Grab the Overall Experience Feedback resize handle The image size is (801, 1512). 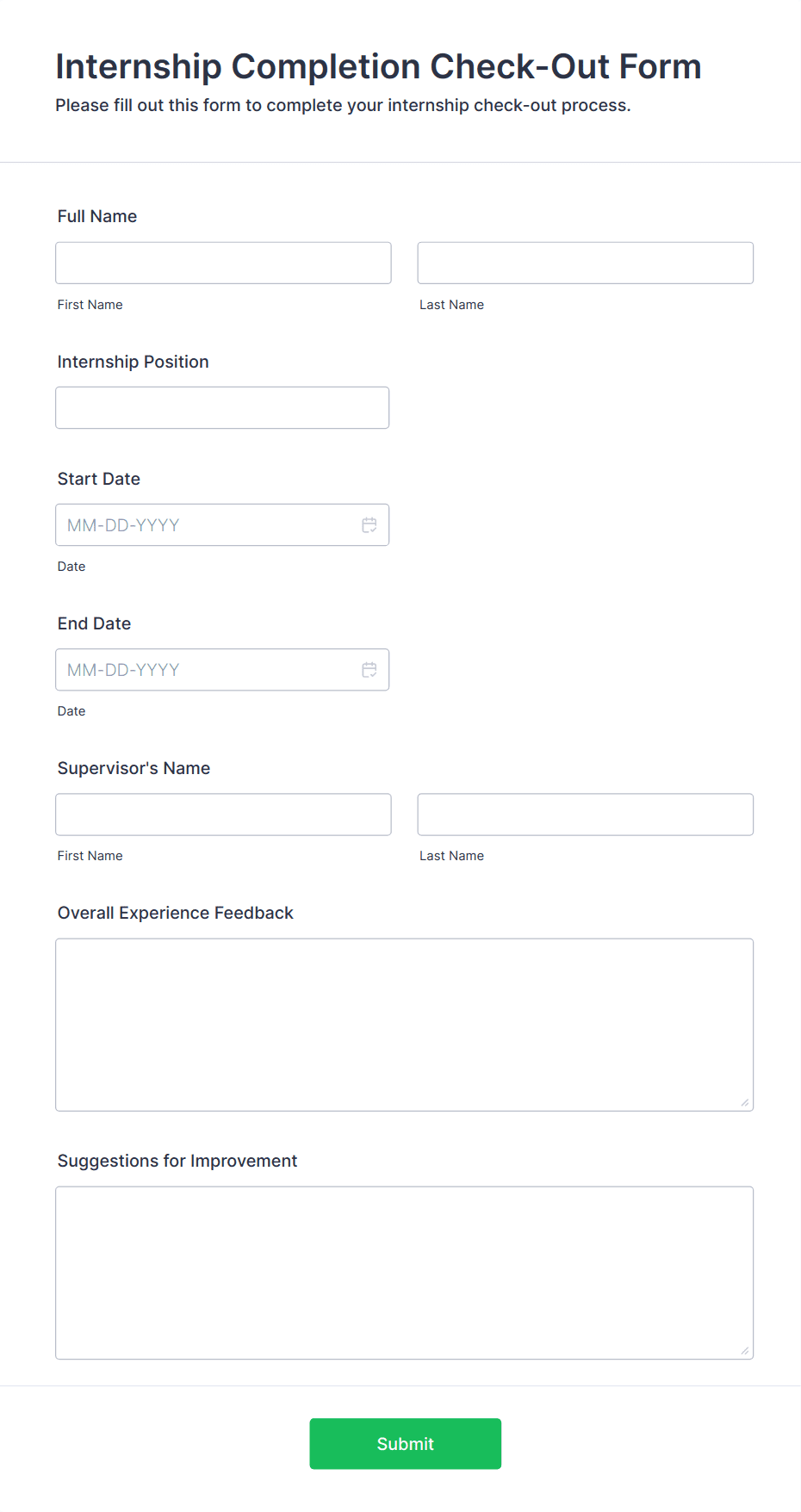[x=745, y=1103]
